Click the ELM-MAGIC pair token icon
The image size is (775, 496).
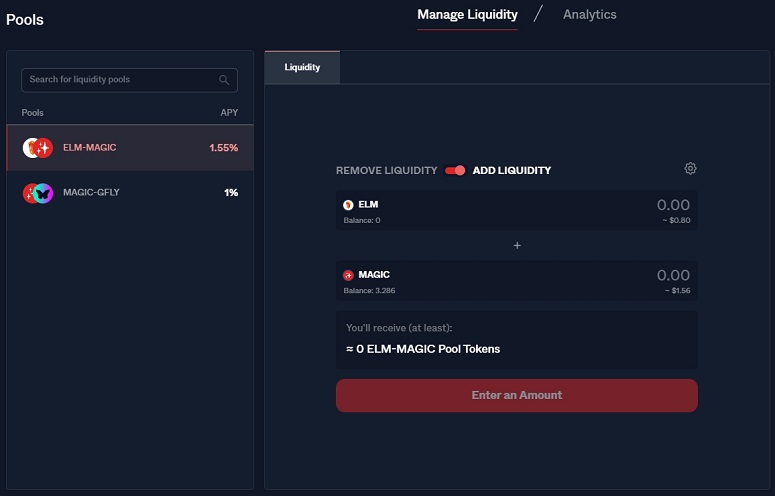click(38, 148)
